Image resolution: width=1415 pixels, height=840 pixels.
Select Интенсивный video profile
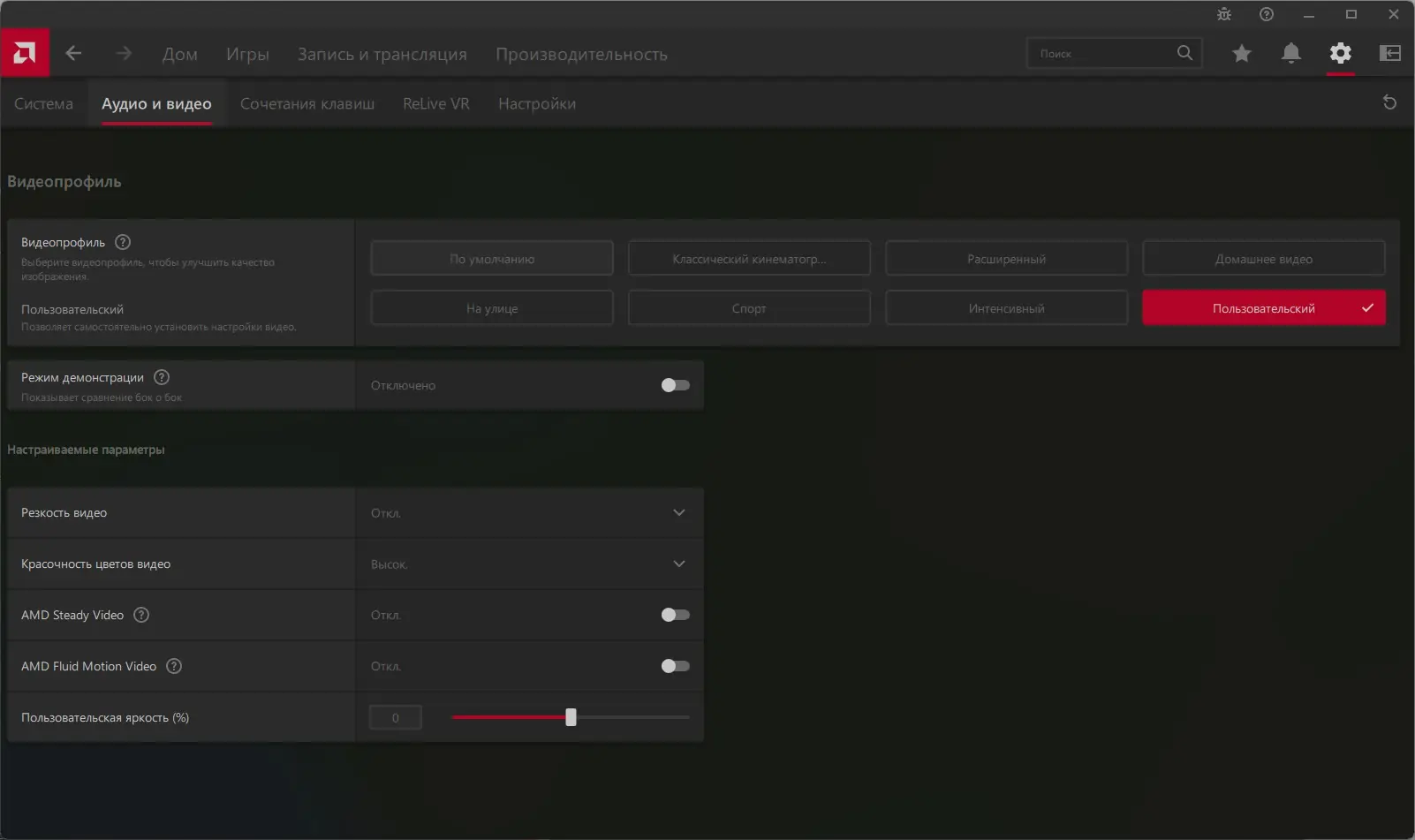[1006, 308]
